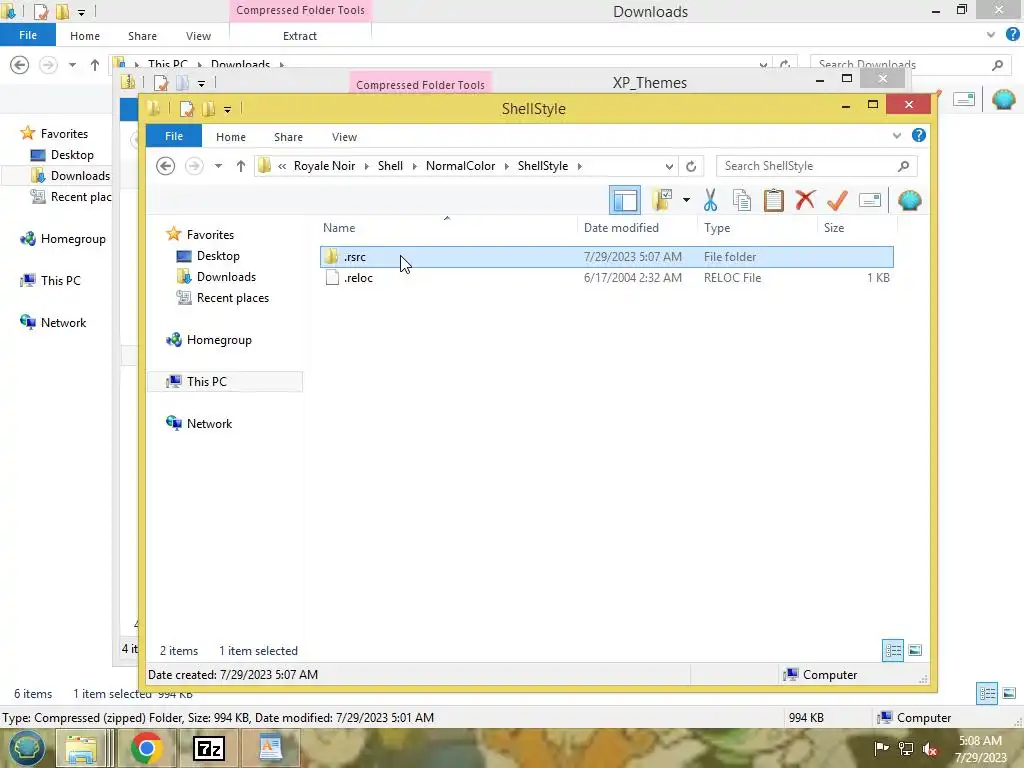Open File tab in Downloads window

point(27,35)
